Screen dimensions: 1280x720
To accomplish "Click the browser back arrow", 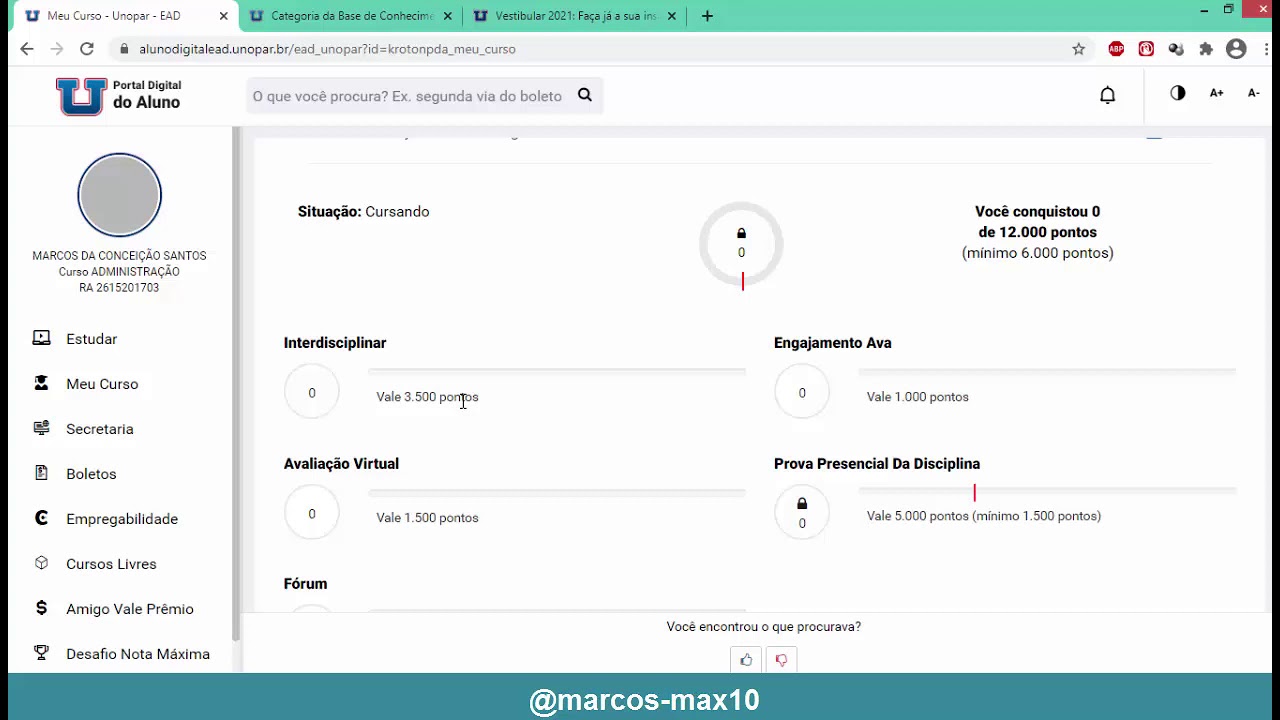I will (x=26, y=48).
